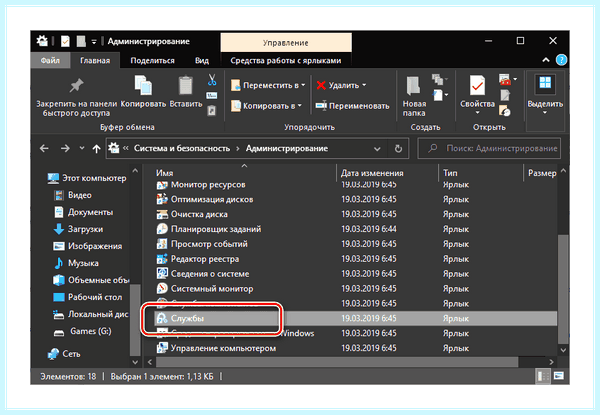Switch to details view icon in status bar
Viewport: 600px width, 415px height.
(543, 376)
